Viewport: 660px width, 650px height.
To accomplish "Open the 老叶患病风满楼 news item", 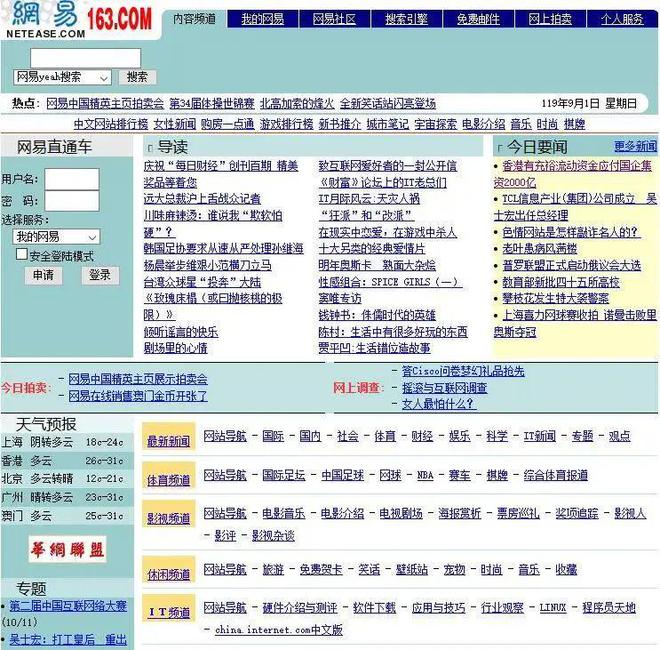I will [540, 248].
